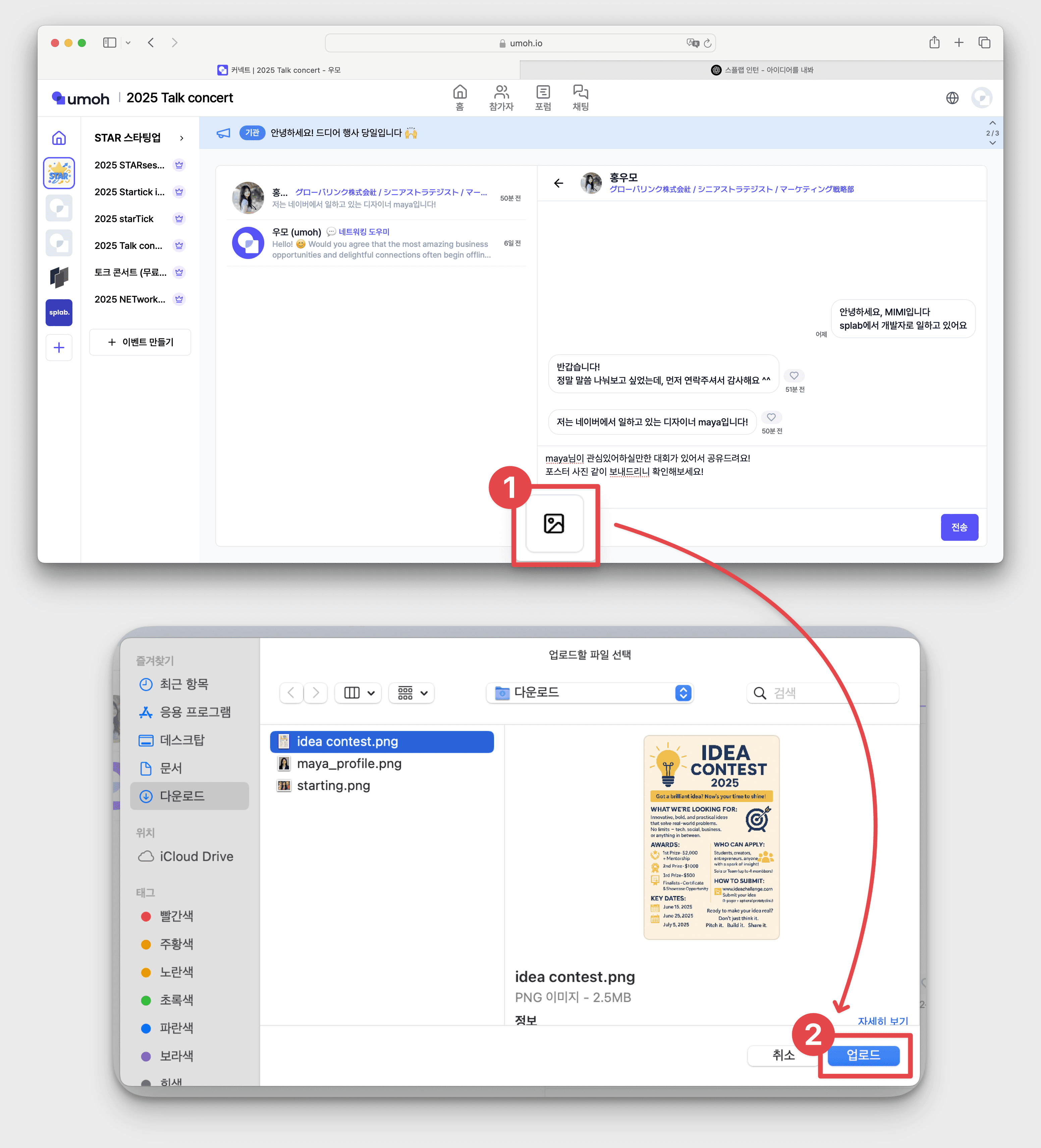
Task: Select the maya_profile.png file
Action: (x=348, y=763)
